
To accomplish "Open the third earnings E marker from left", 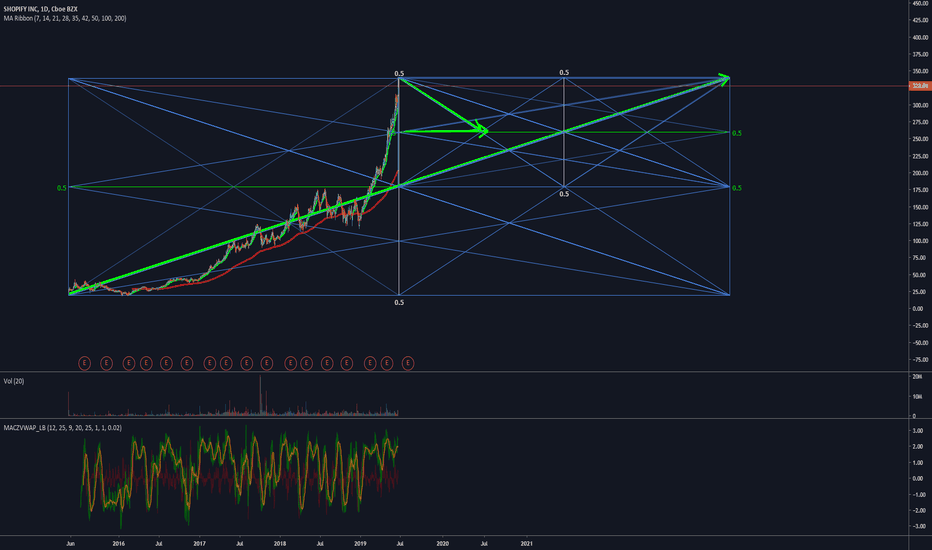I will [x=128, y=363].
